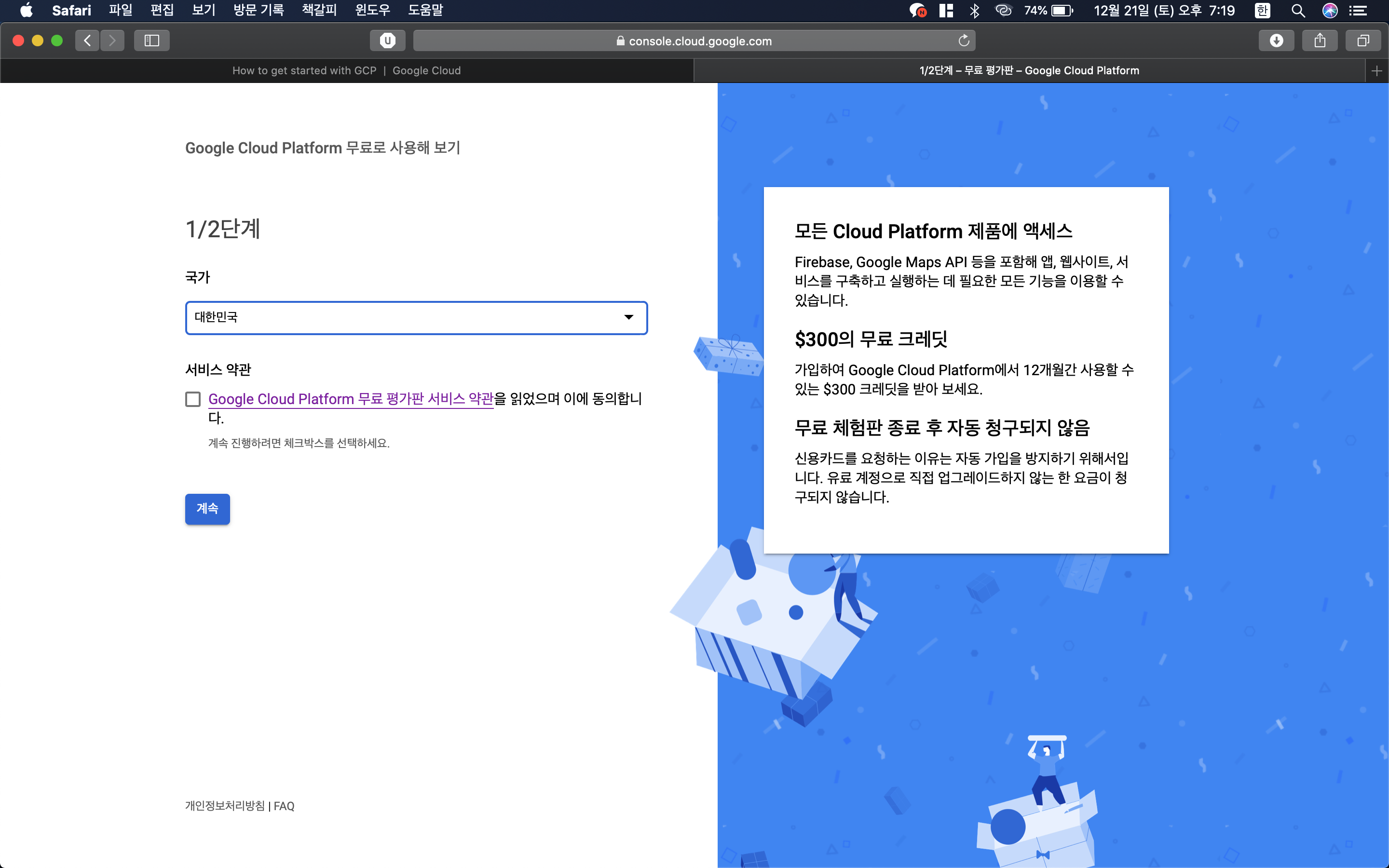Open a new tab with plus button

tap(1376, 70)
